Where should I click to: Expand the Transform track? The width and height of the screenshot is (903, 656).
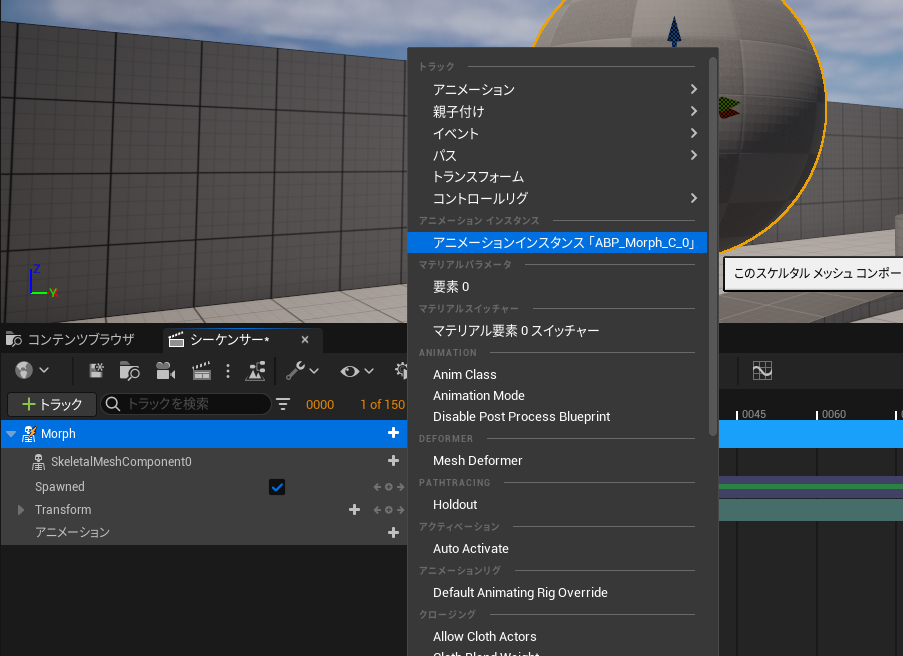click(21, 510)
